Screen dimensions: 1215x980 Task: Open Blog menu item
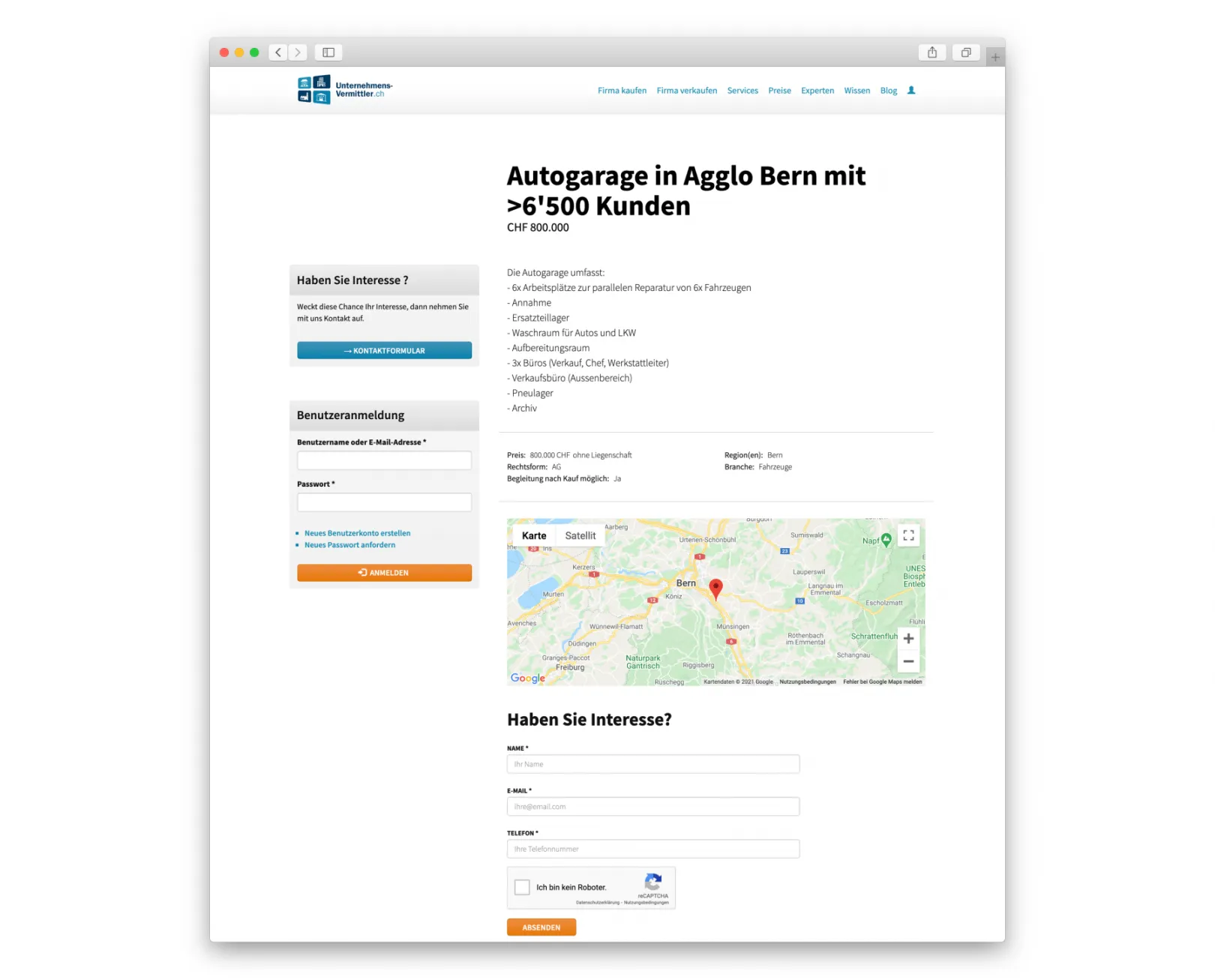(x=889, y=91)
